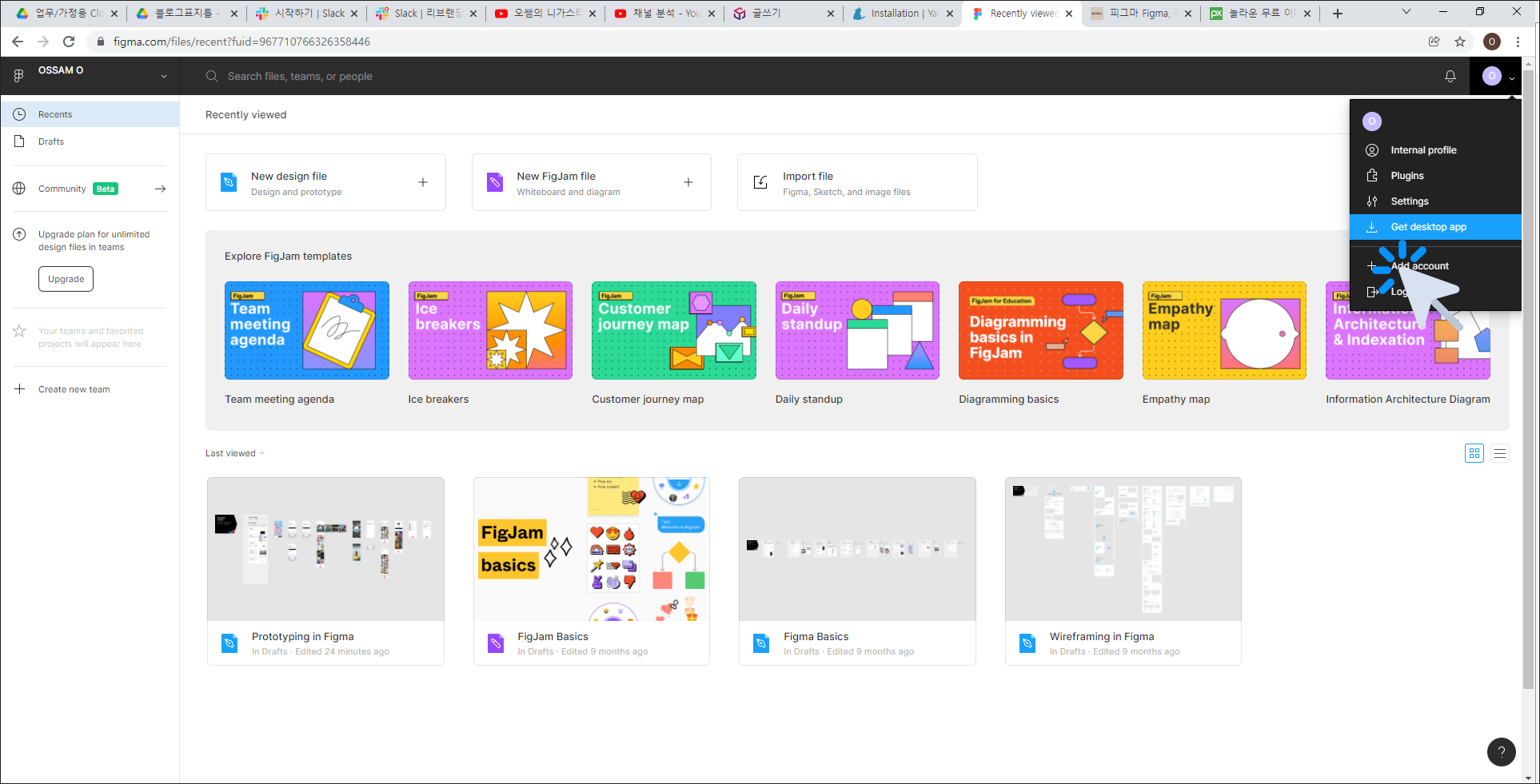Close the Recently viewed Figma browser tab
Image resolution: width=1540 pixels, height=784 pixels.
pos(1069,14)
